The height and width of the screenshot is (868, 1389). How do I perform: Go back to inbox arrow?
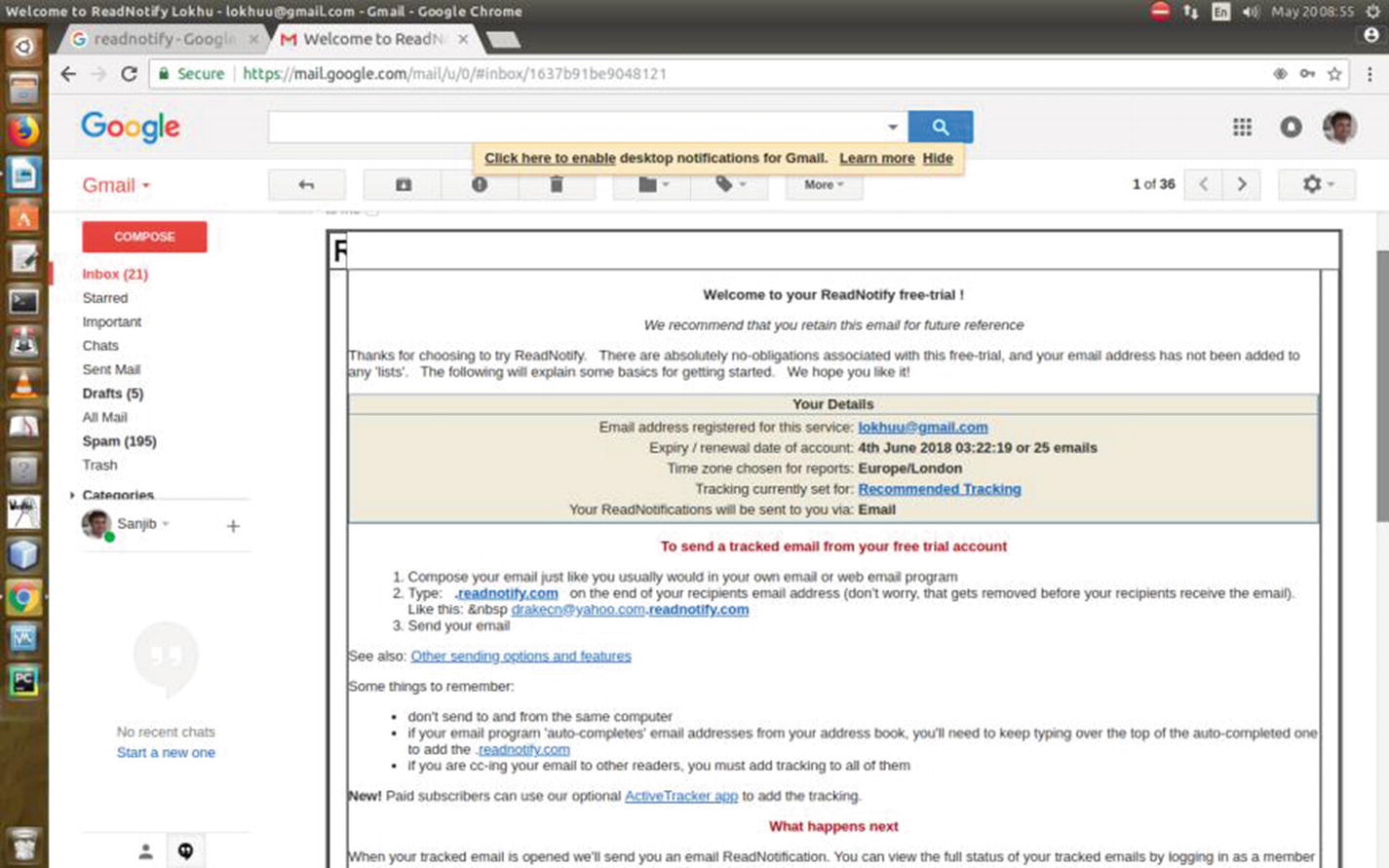click(307, 184)
